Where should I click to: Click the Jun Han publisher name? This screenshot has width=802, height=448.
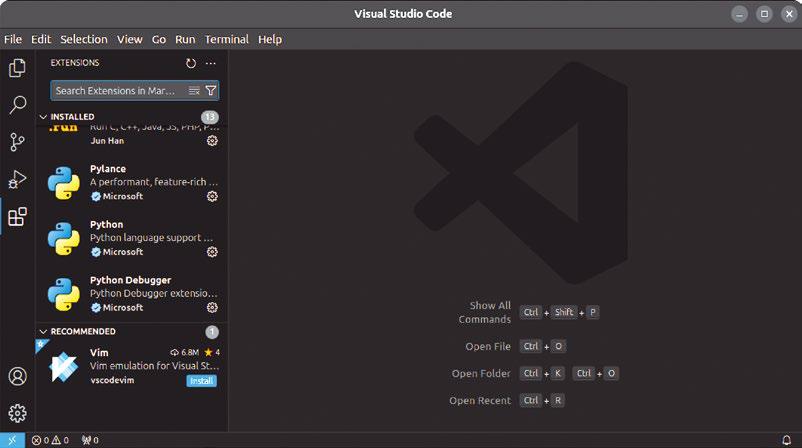click(x=107, y=141)
